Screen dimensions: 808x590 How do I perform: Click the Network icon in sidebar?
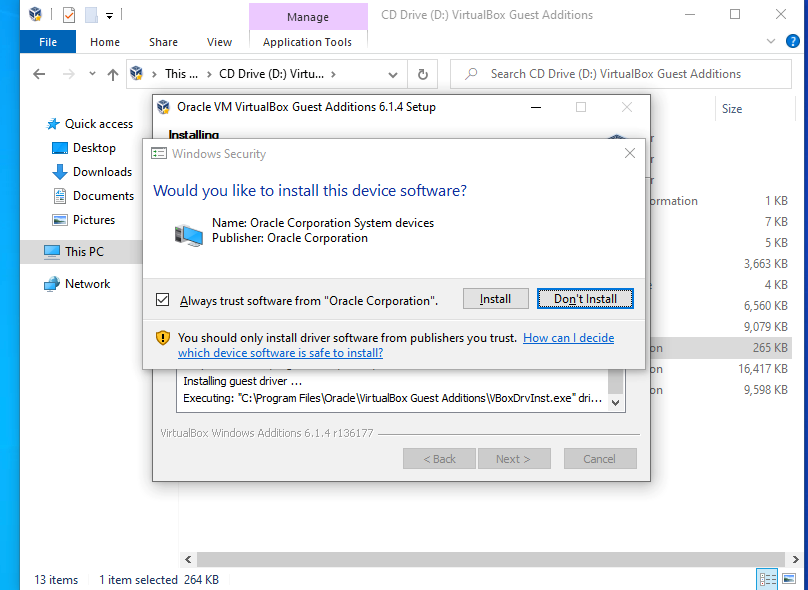[52, 284]
